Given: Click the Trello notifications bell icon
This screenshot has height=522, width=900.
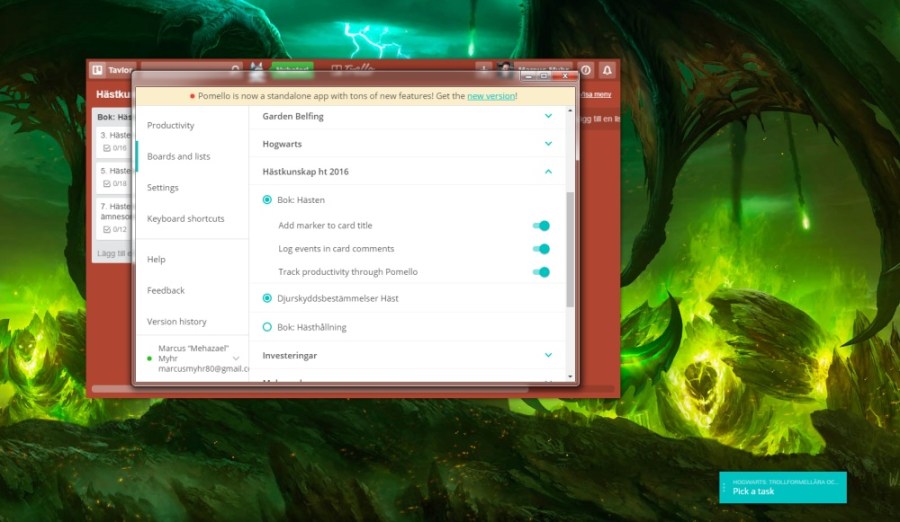Looking at the screenshot, I should point(607,70).
